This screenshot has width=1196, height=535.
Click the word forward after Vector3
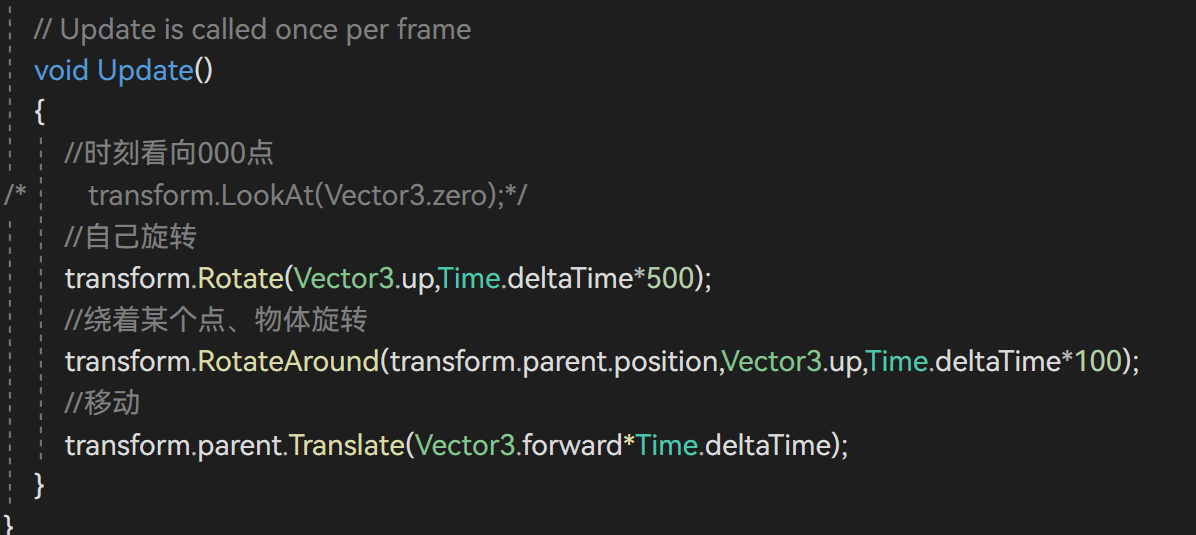click(572, 444)
